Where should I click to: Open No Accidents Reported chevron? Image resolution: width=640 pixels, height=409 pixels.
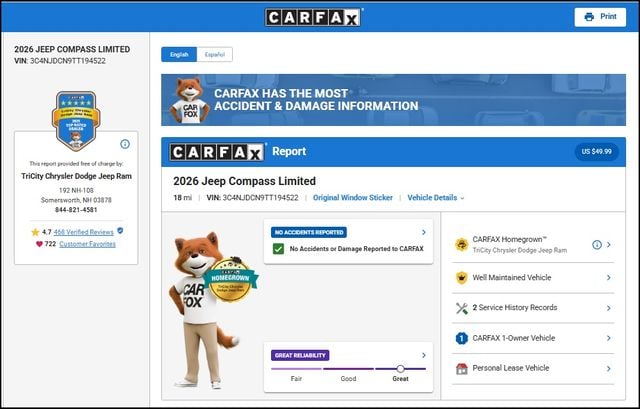(424, 232)
